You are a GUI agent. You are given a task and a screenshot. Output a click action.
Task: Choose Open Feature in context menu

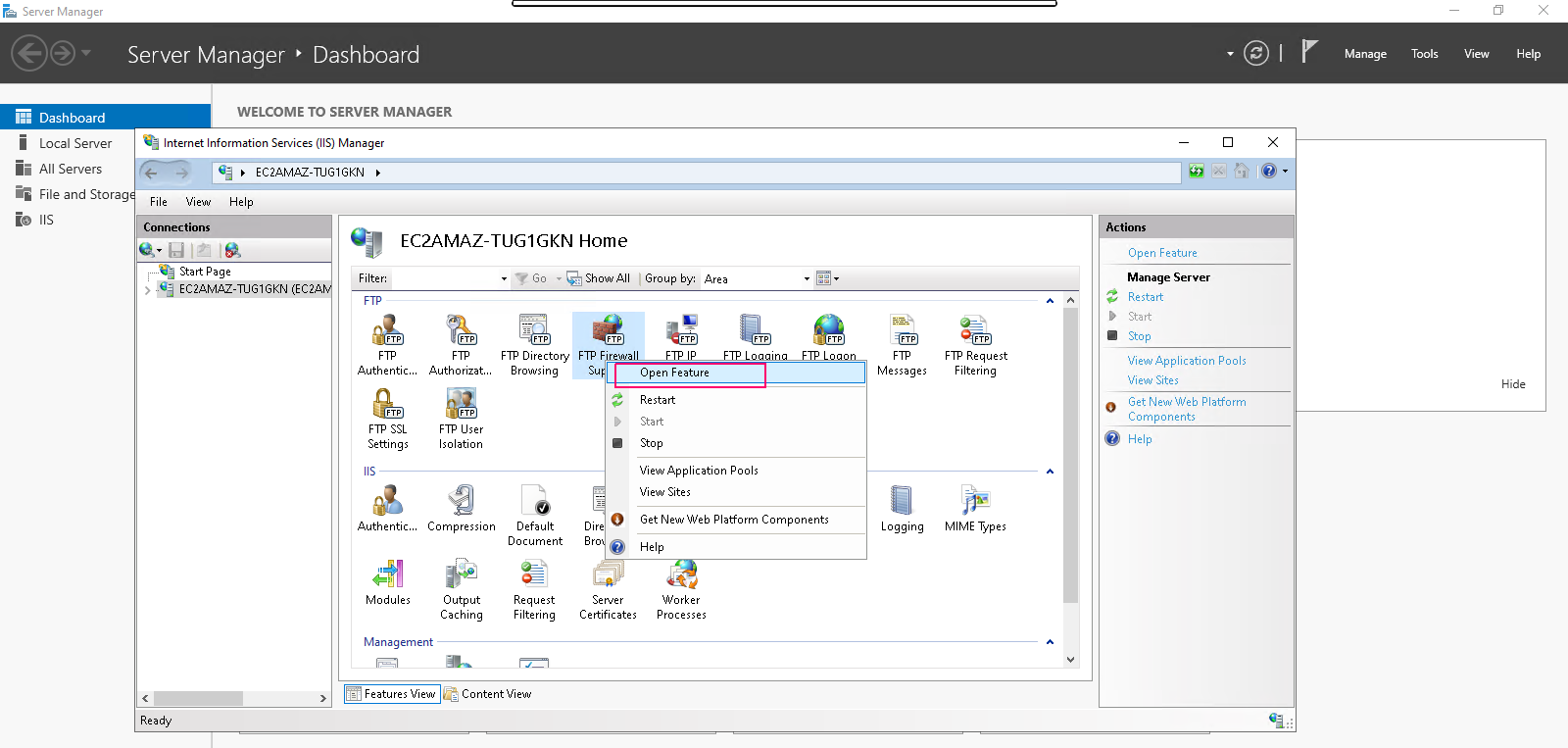coord(736,373)
